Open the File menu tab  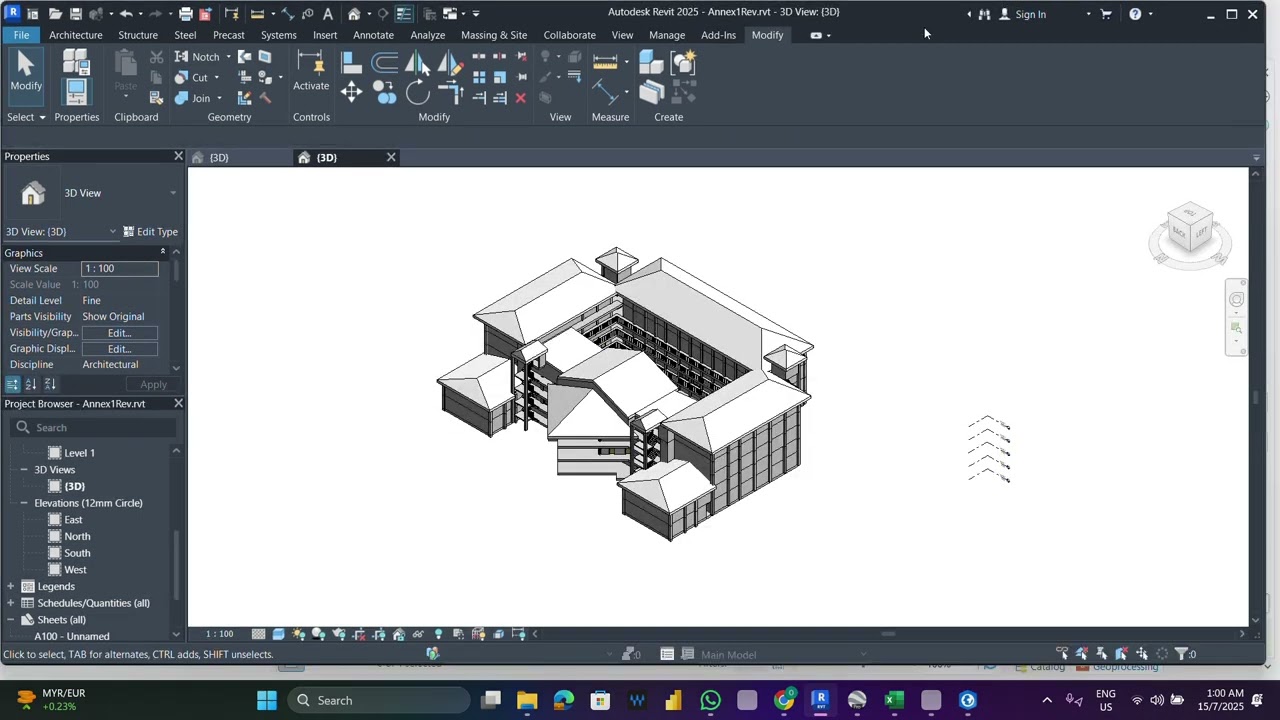pyautogui.click(x=21, y=35)
